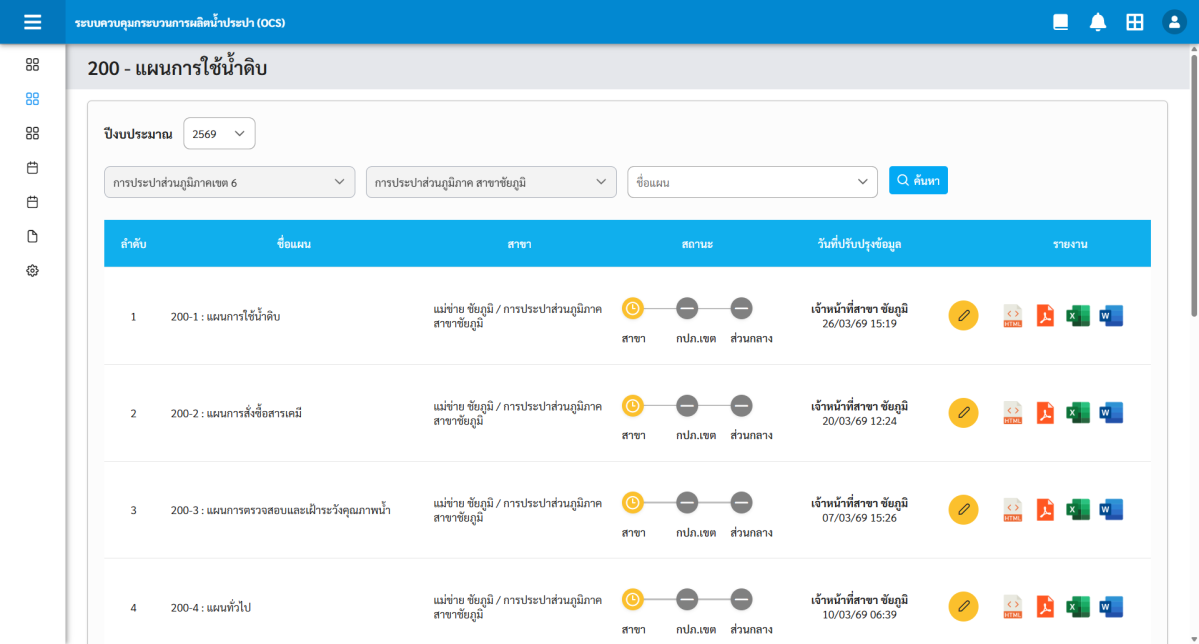Viewport: 1199px width, 644px height.
Task: Edit plan 200-1 with pencil button
Action: click(963, 315)
